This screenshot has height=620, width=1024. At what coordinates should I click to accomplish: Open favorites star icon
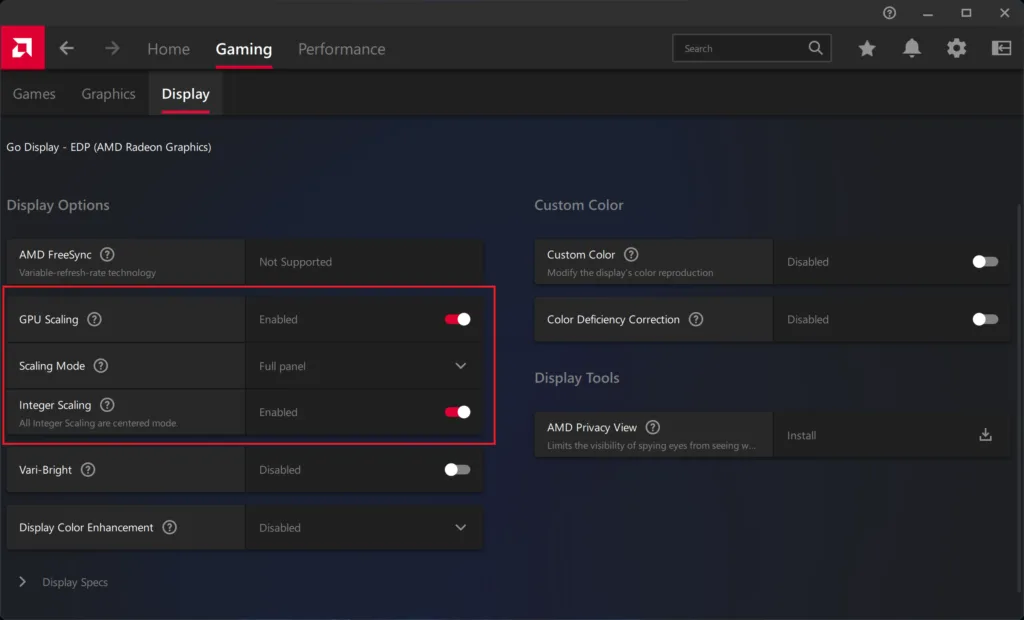pos(867,48)
